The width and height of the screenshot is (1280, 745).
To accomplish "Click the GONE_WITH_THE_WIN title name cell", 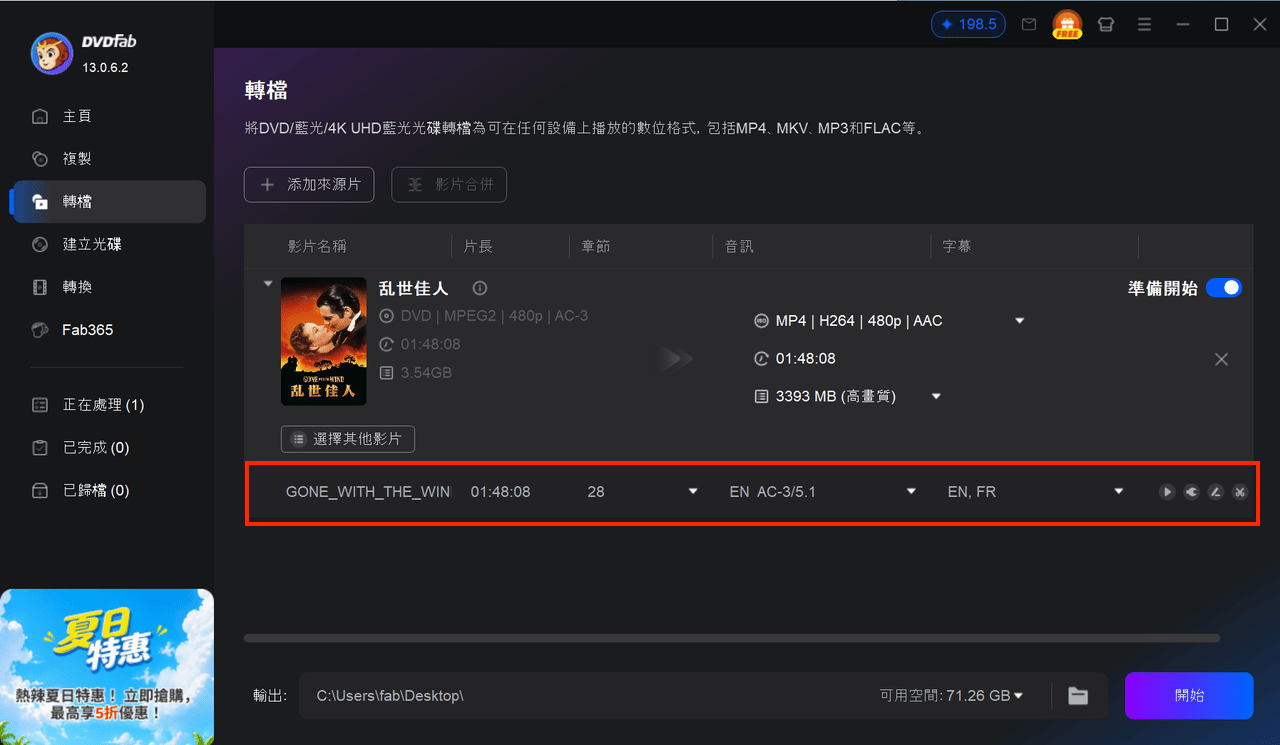I will pyautogui.click(x=368, y=492).
